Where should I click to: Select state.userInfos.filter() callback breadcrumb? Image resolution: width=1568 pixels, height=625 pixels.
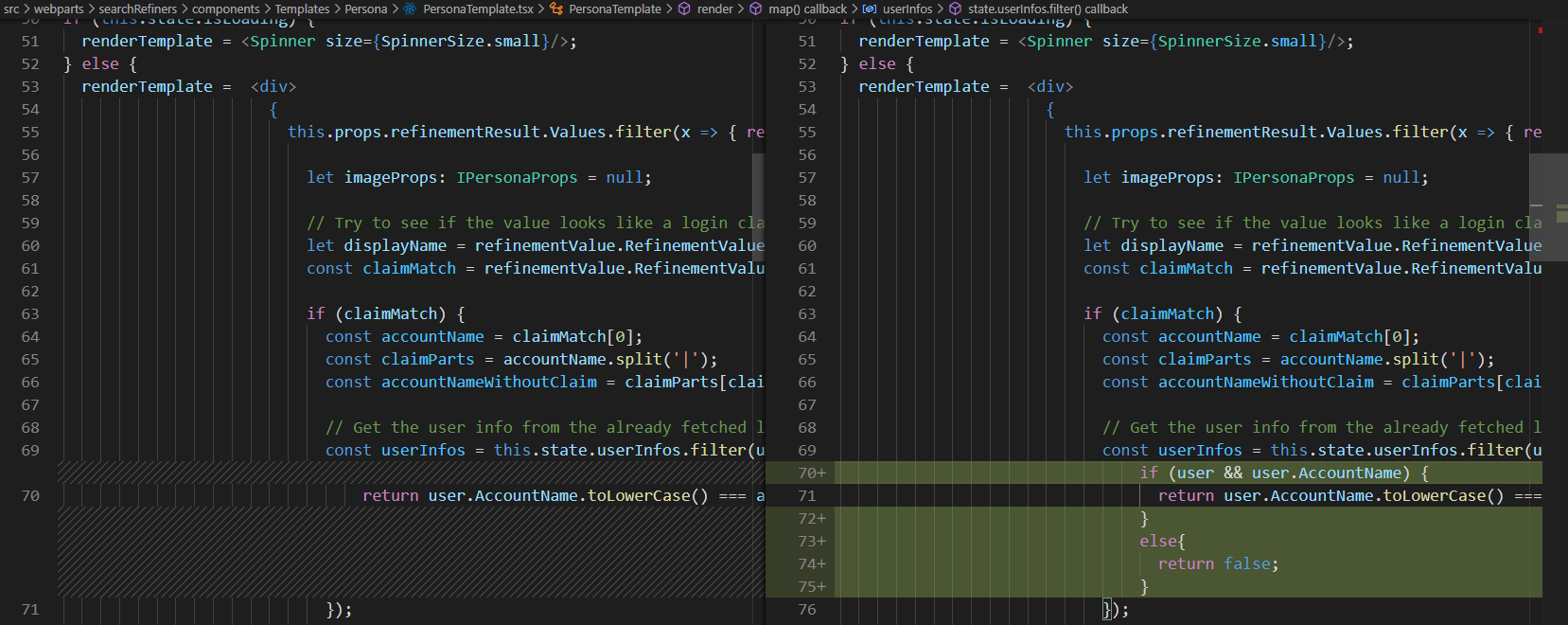click(x=1048, y=9)
